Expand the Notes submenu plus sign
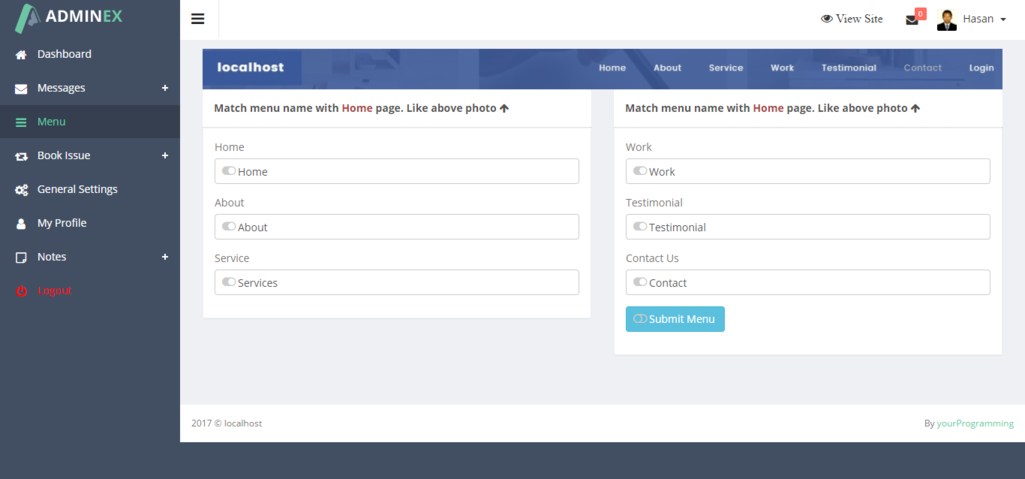The image size is (1025, 479). click(x=165, y=257)
